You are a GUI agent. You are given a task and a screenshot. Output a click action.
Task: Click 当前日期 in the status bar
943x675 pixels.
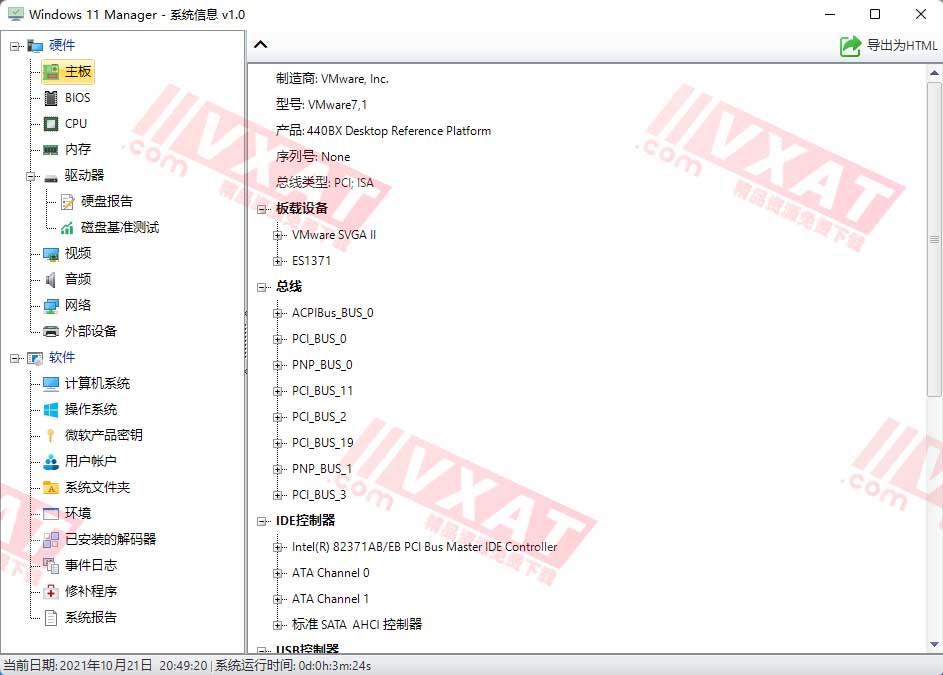pos(105,665)
